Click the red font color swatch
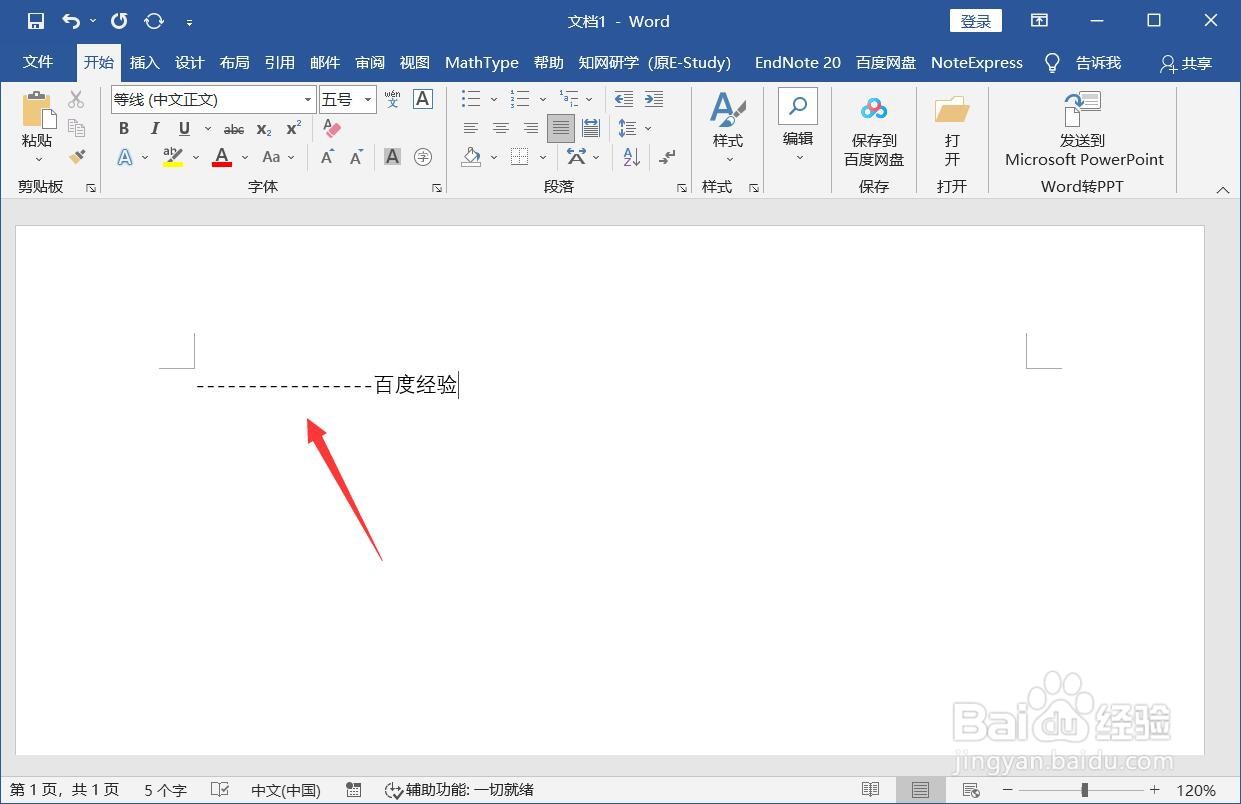Screen dimensions: 1241x804 222,157
